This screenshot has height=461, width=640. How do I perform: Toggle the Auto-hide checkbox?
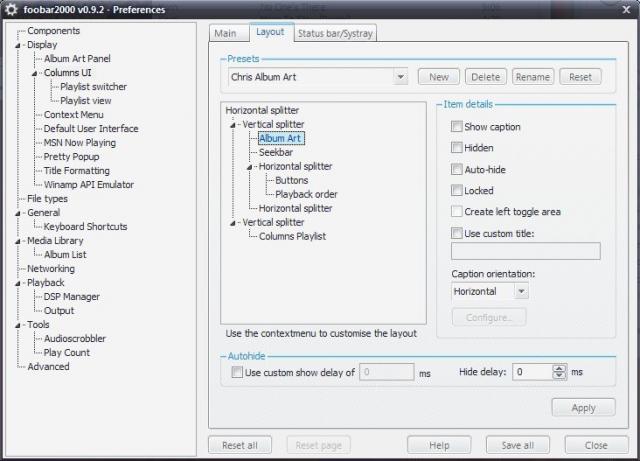click(457, 169)
